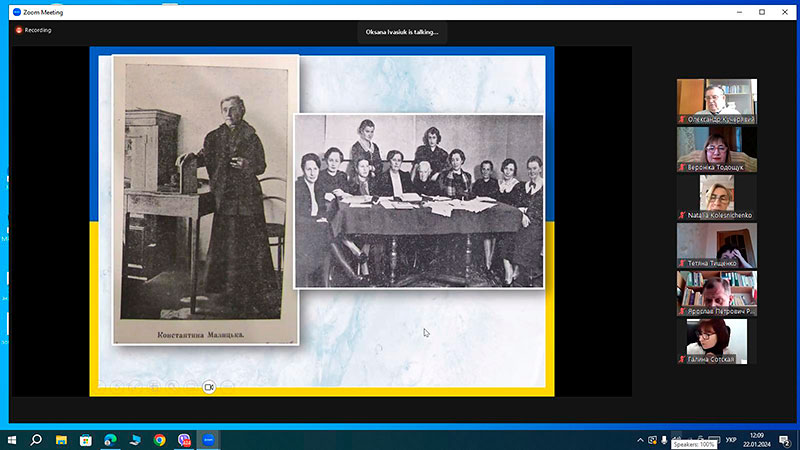
Task: Open Google Chrome from the taskbar
Action: (x=160, y=440)
